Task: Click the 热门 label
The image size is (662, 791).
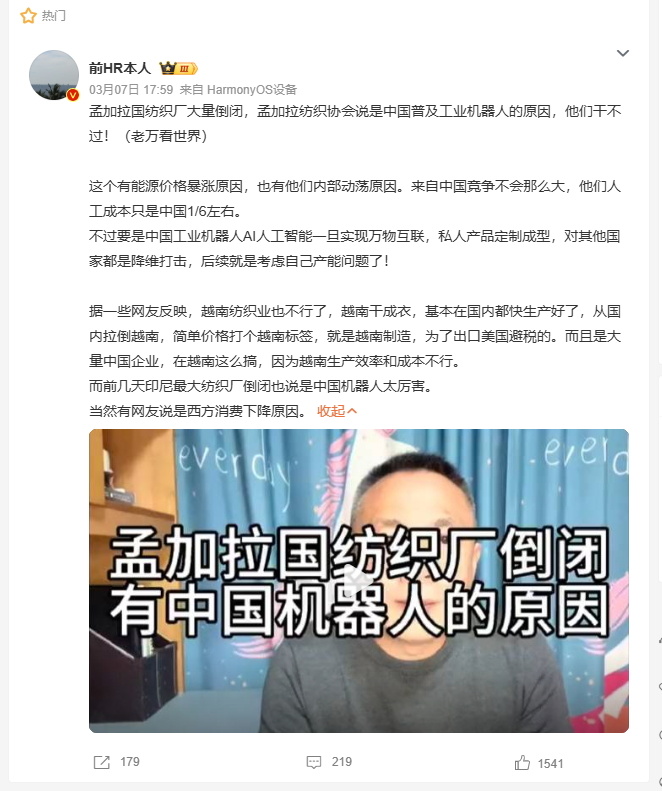Action: (x=53, y=16)
